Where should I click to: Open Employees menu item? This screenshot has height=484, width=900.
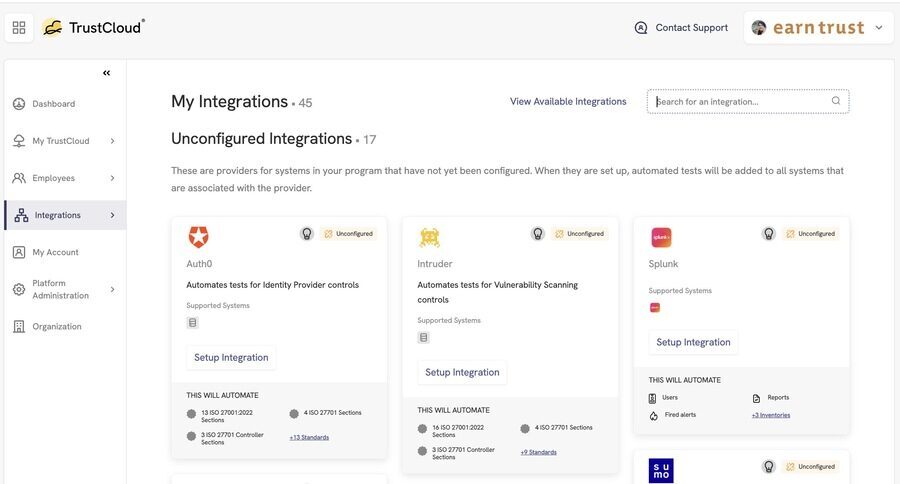click(x=53, y=178)
